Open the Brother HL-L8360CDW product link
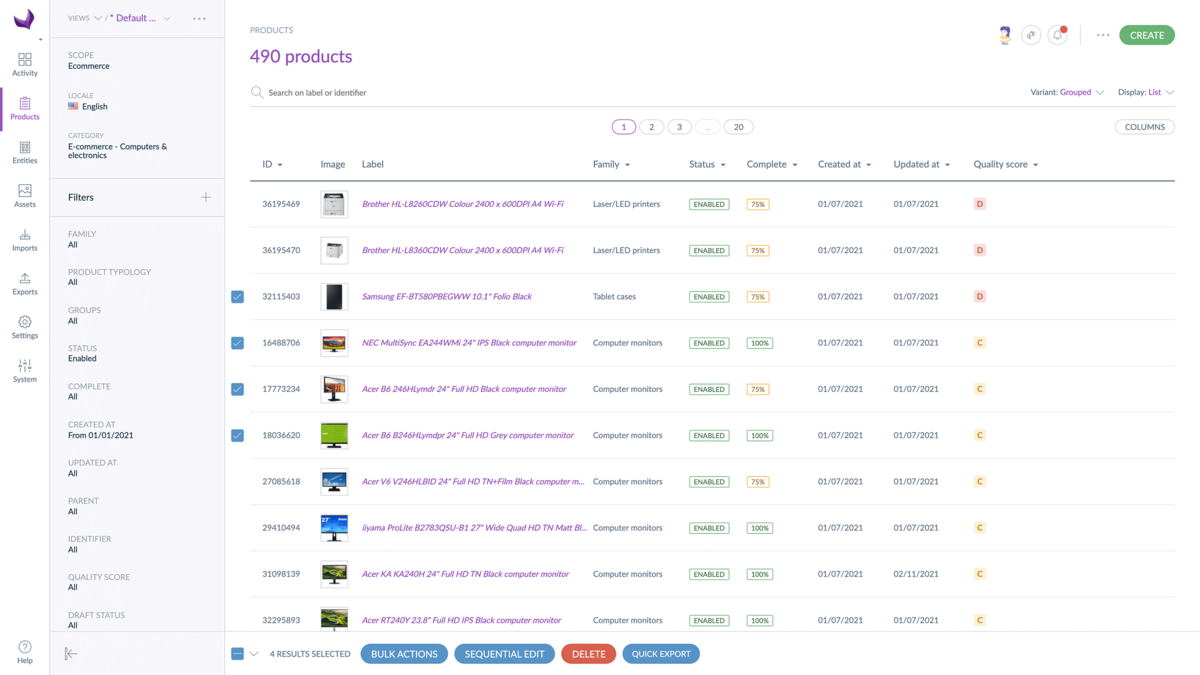Screen dimensions: 1200x675 (x=462, y=250)
